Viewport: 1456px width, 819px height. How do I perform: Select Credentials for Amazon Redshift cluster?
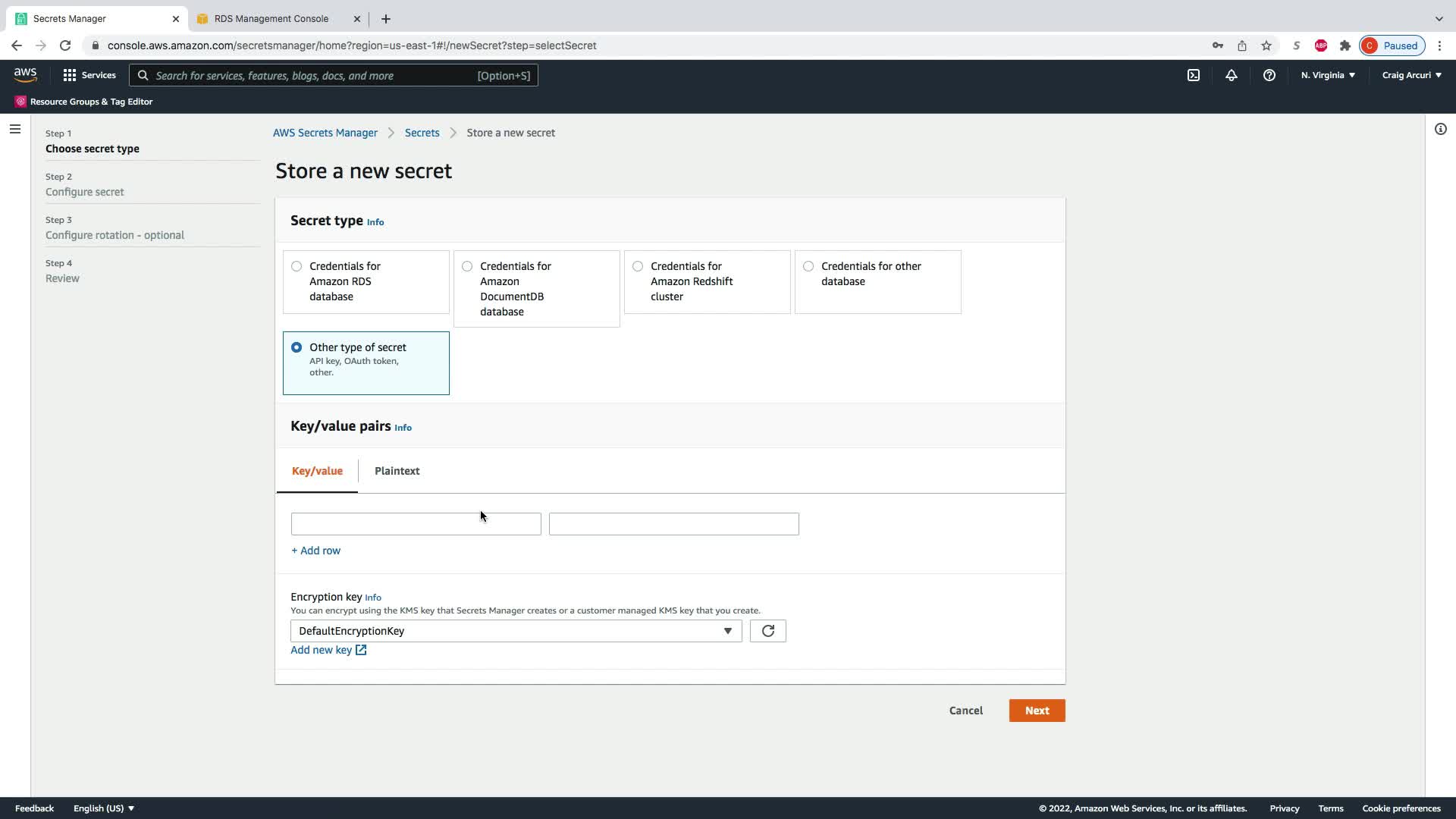pos(638,266)
